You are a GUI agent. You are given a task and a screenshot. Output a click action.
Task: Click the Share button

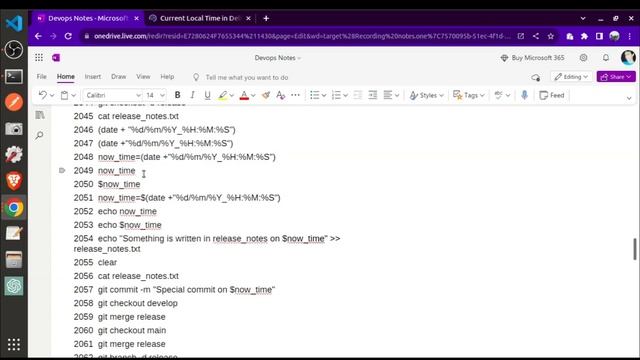[616, 77]
